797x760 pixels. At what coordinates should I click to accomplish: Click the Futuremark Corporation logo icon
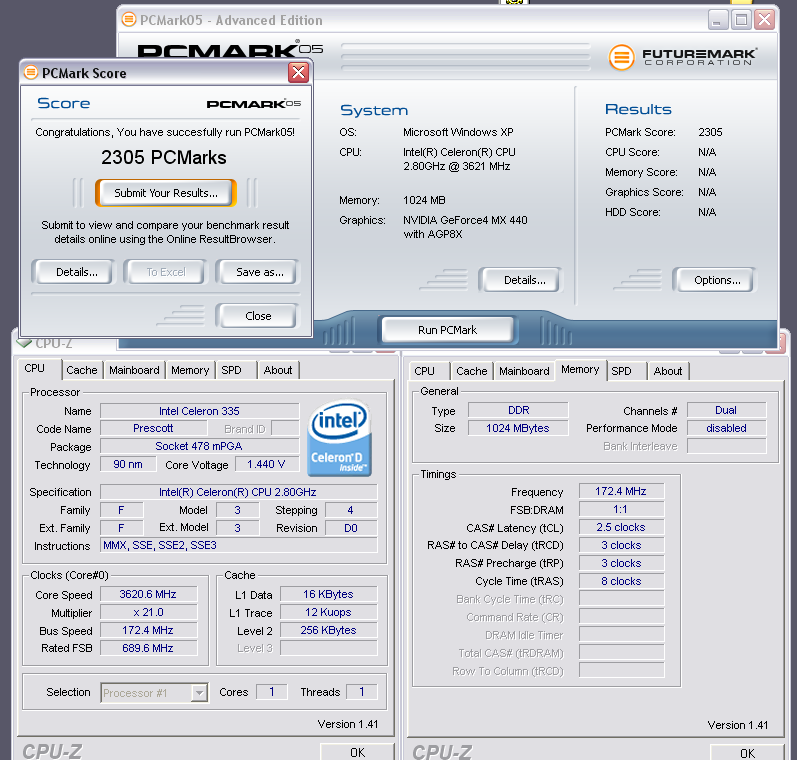coord(621,57)
